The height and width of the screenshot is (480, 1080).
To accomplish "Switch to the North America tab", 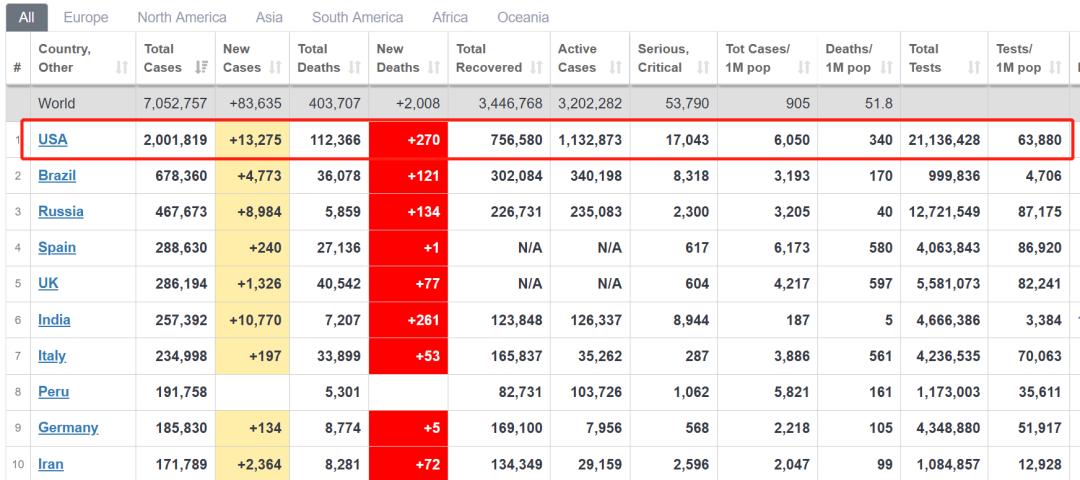I will coord(182,17).
